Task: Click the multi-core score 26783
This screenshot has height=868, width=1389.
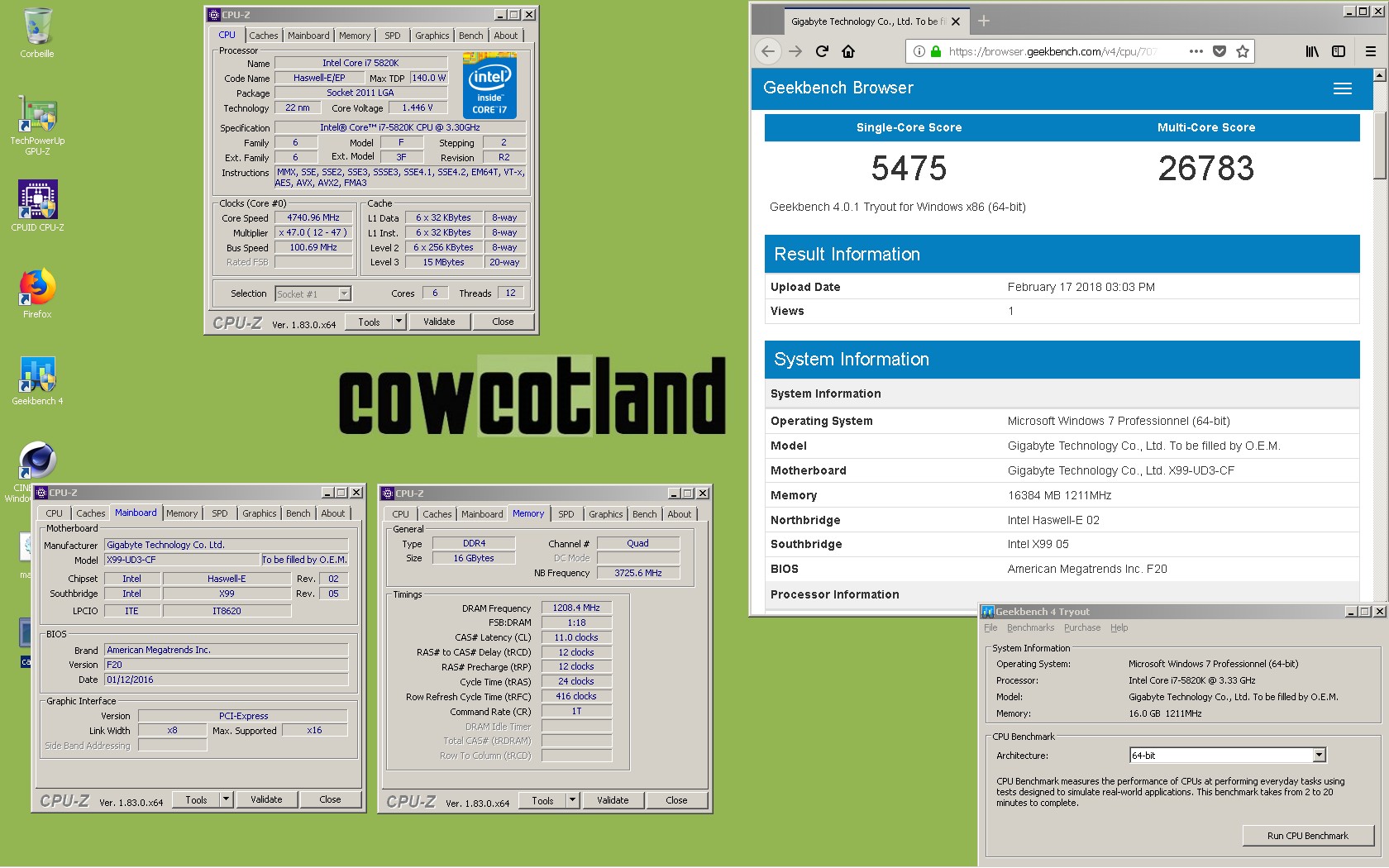Action: point(1206,169)
